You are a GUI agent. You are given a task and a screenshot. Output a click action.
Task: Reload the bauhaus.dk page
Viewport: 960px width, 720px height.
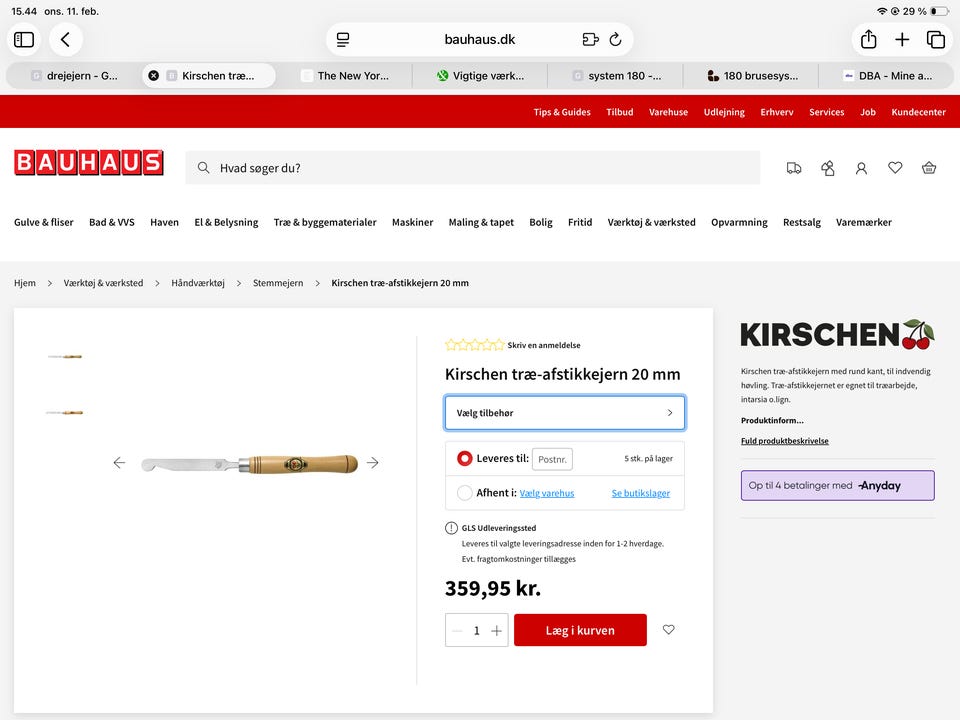pyautogui.click(x=615, y=40)
